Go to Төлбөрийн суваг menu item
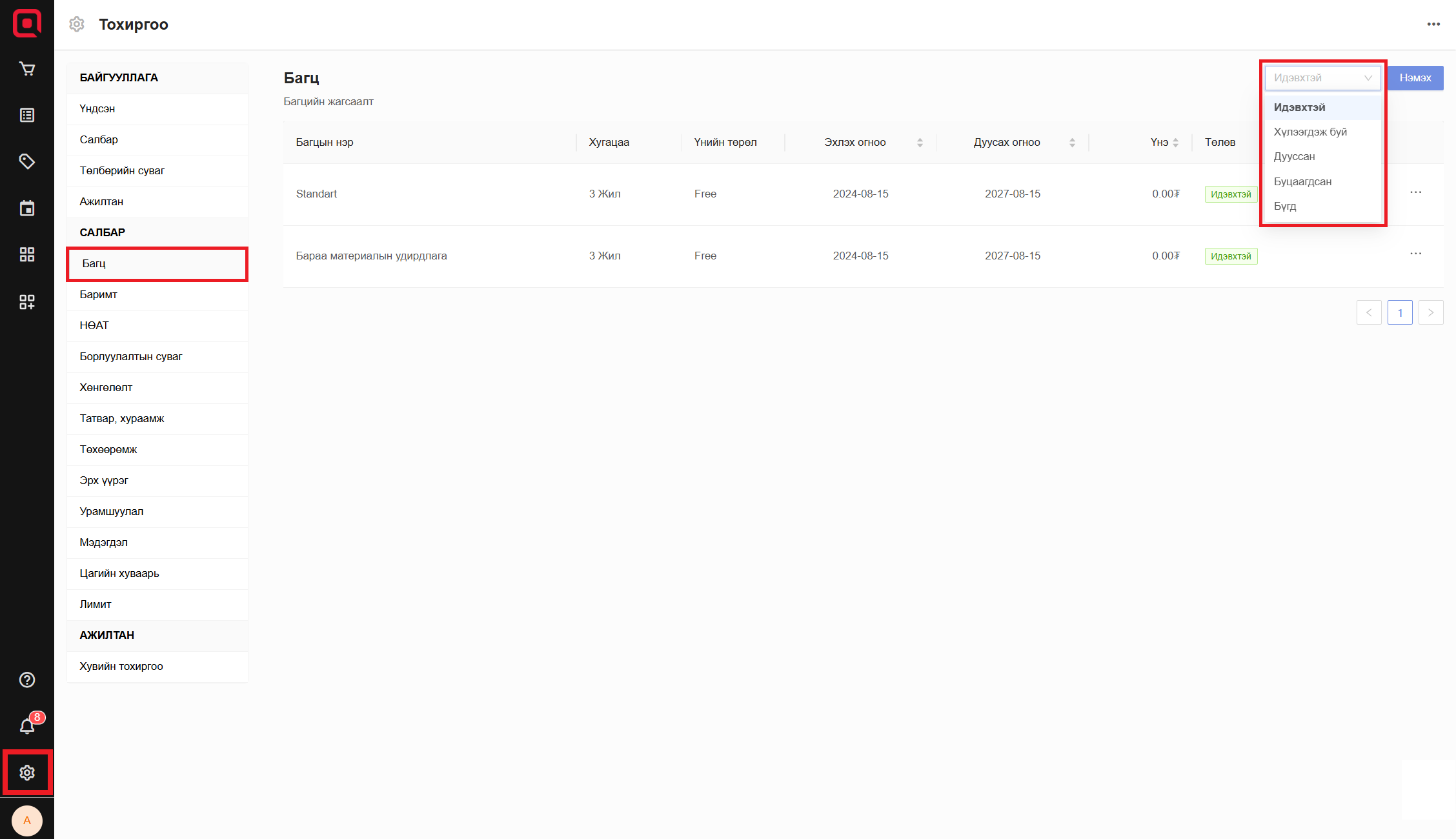This screenshot has width=1456, height=839. (122, 170)
